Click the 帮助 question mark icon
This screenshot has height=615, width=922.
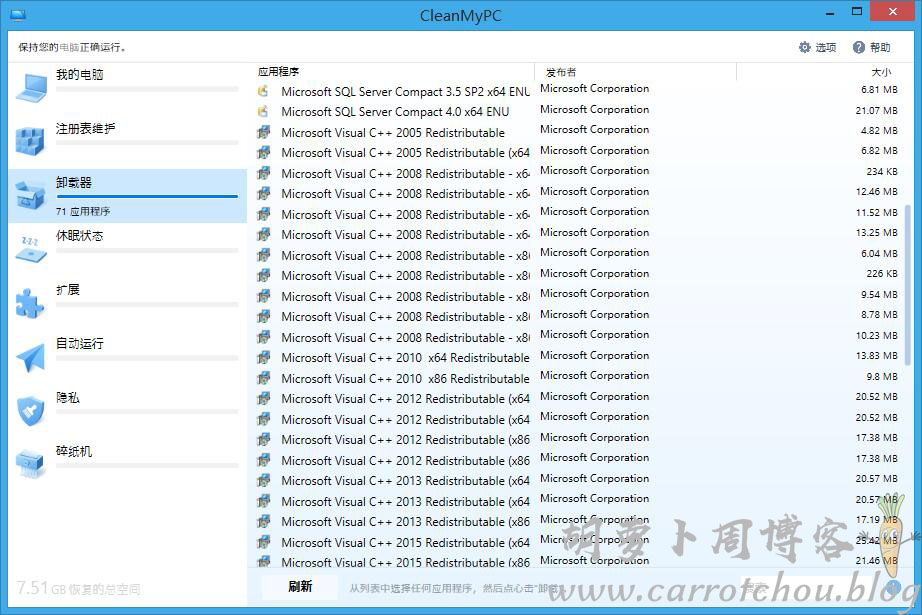click(858, 47)
